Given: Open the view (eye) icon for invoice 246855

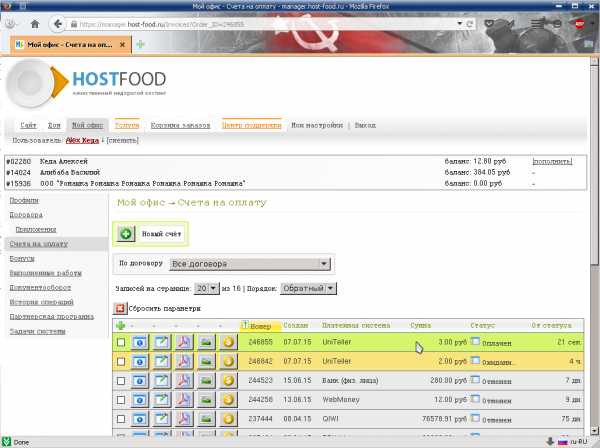Looking at the screenshot, I should tap(139, 343).
